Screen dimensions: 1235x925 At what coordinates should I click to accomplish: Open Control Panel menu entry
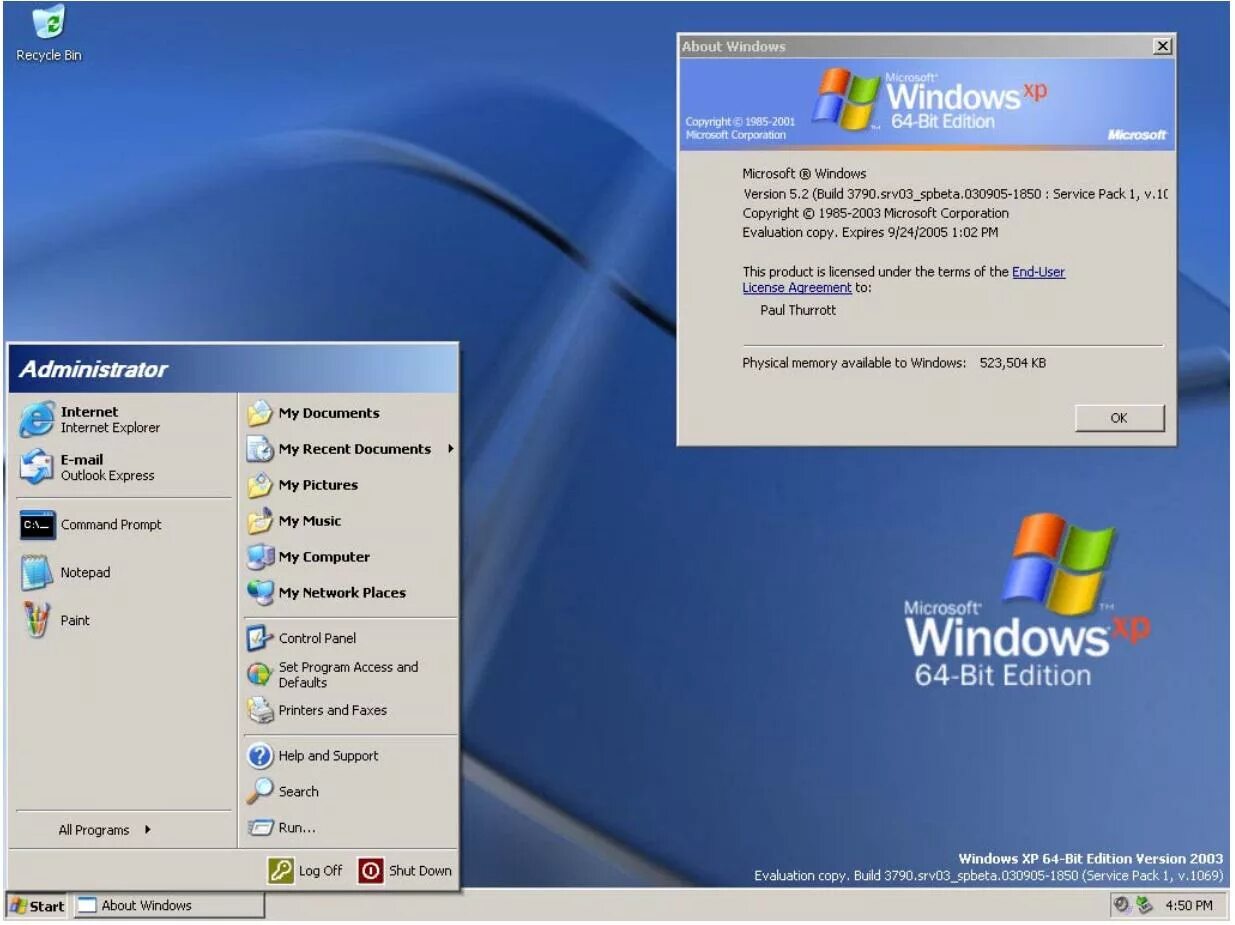[348, 638]
